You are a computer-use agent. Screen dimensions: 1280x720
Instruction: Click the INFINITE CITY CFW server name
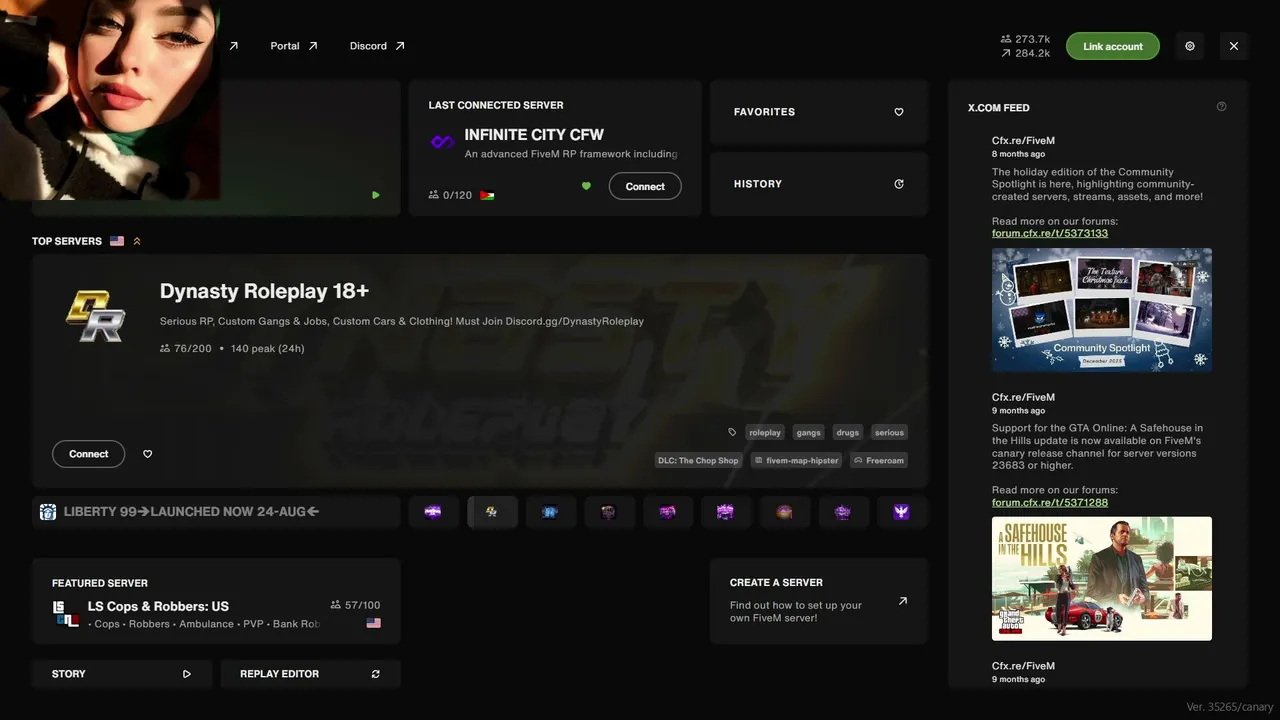(534, 135)
